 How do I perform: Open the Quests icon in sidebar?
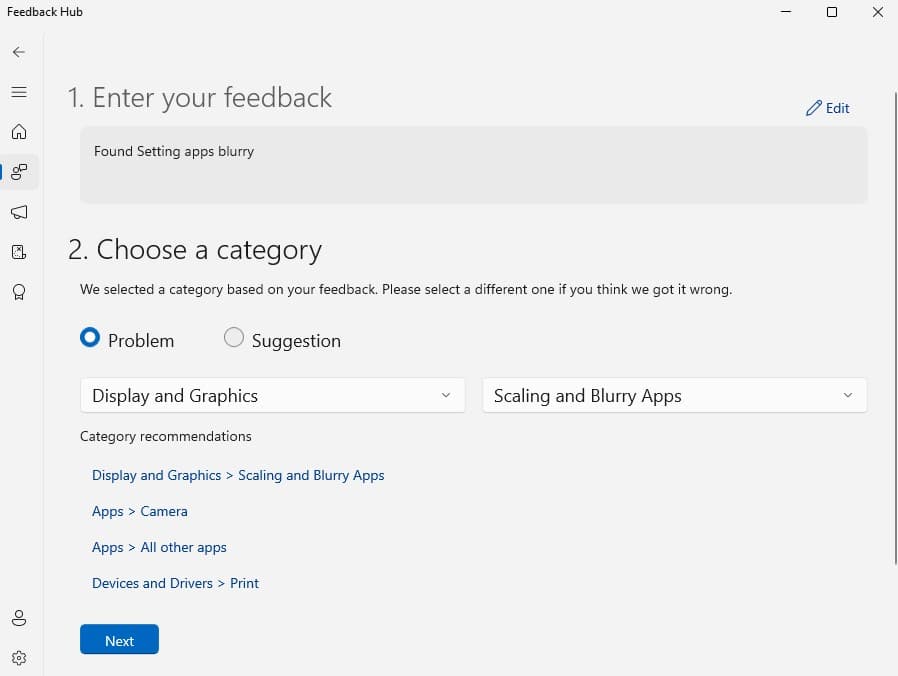(x=19, y=252)
